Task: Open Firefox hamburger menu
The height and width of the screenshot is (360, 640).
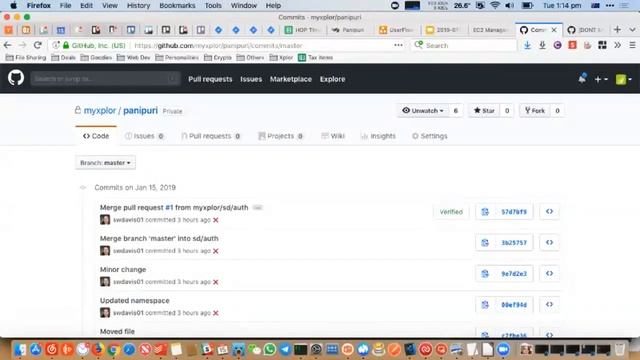Action: click(632, 45)
